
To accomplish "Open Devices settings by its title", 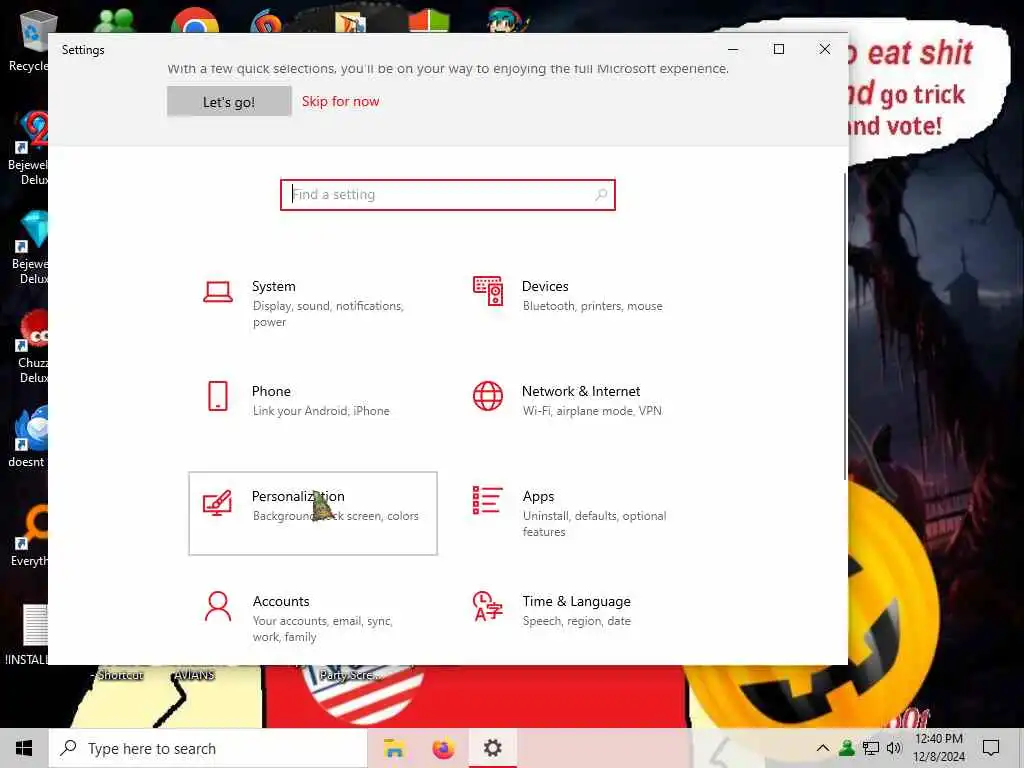I will tap(545, 286).
